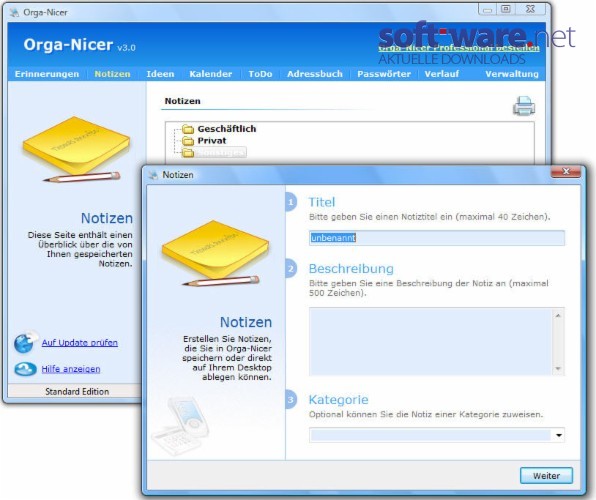Close the Orga-Nicer main window
This screenshot has height=500, width=596.
click(x=531, y=9)
